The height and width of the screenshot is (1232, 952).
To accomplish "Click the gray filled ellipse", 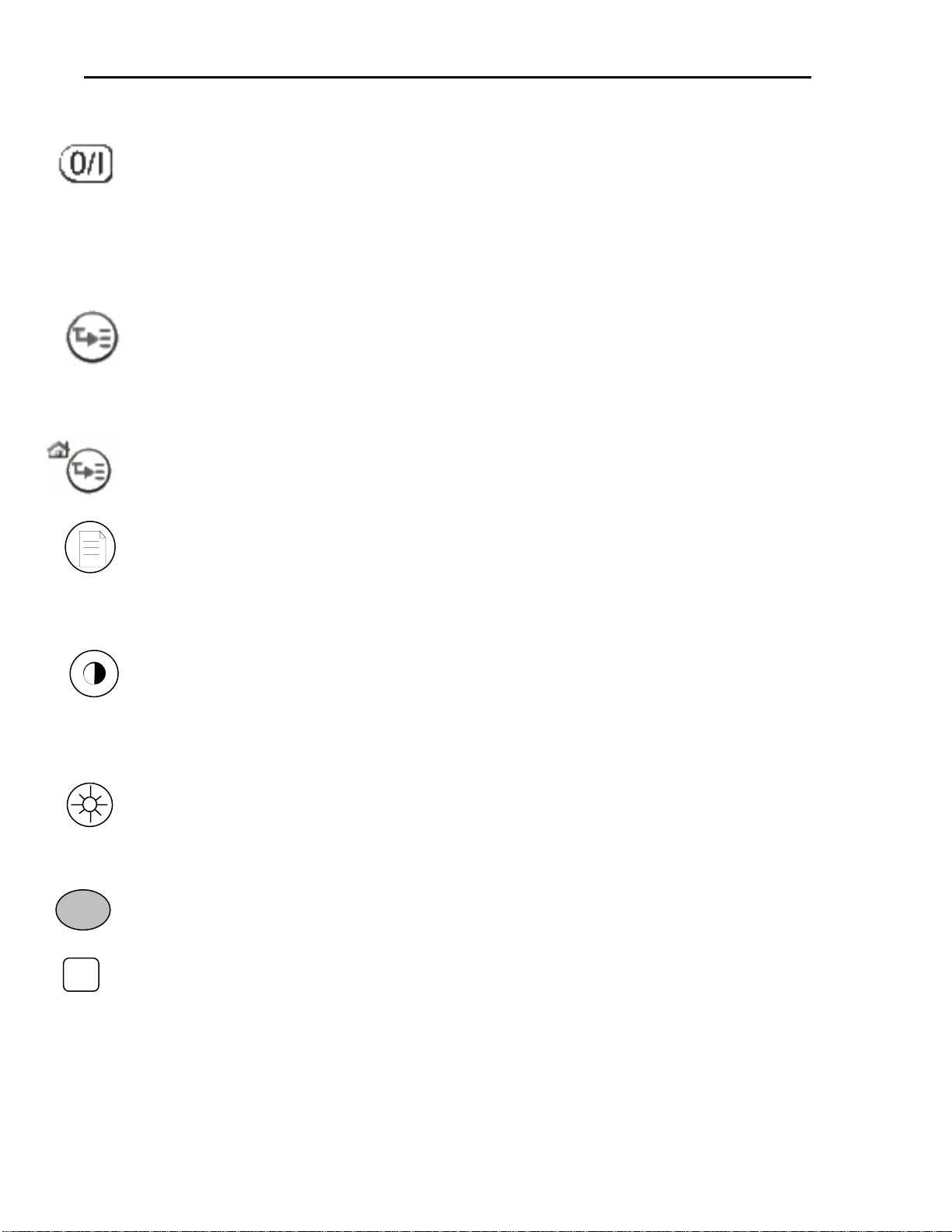I will click(83, 909).
